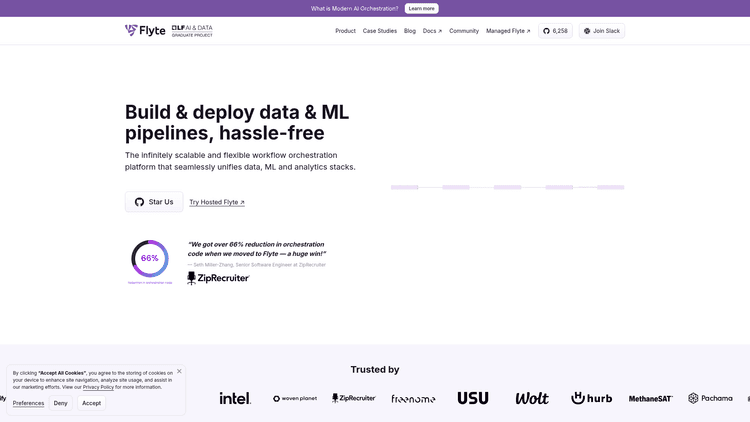The width and height of the screenshot is (750, 422).
Task: Open Docs external link
Action: click(432, 31)
